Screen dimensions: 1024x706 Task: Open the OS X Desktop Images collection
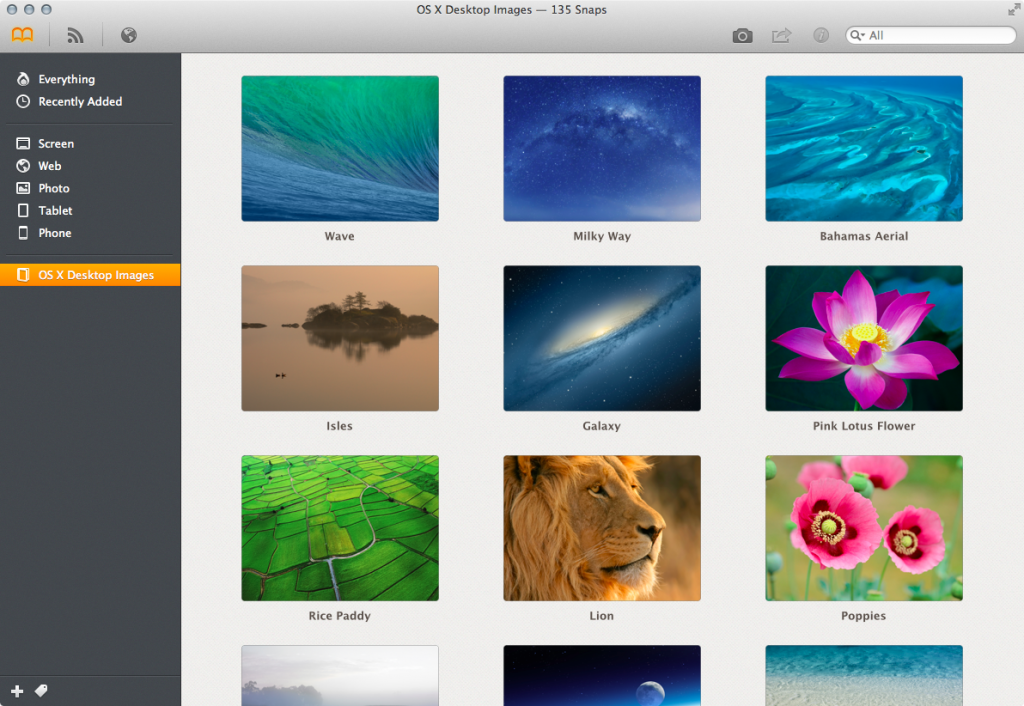pyautogui.click(x=95, y=275)
